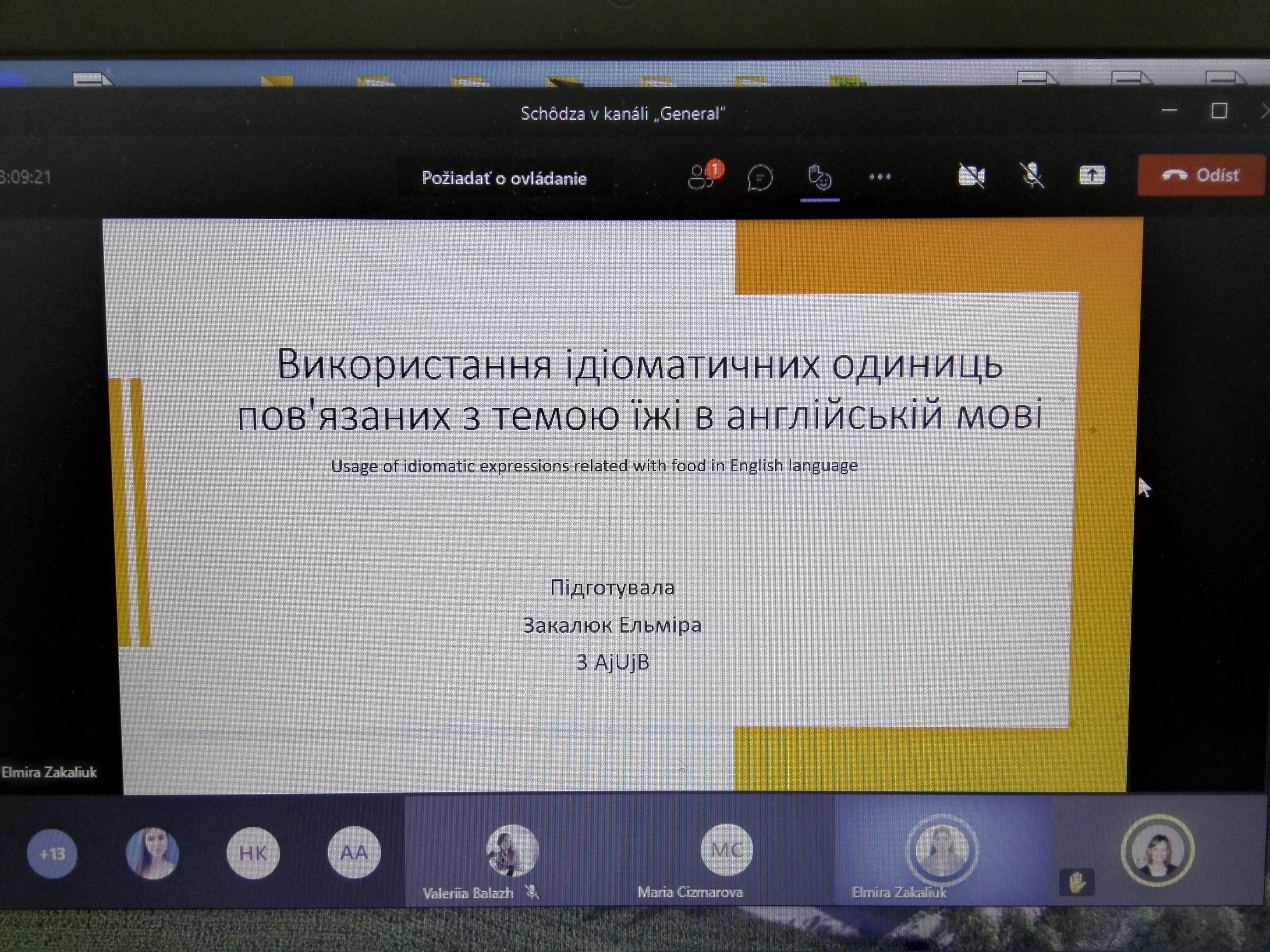Click Požiadať o ovládanie button

[504, 178]
